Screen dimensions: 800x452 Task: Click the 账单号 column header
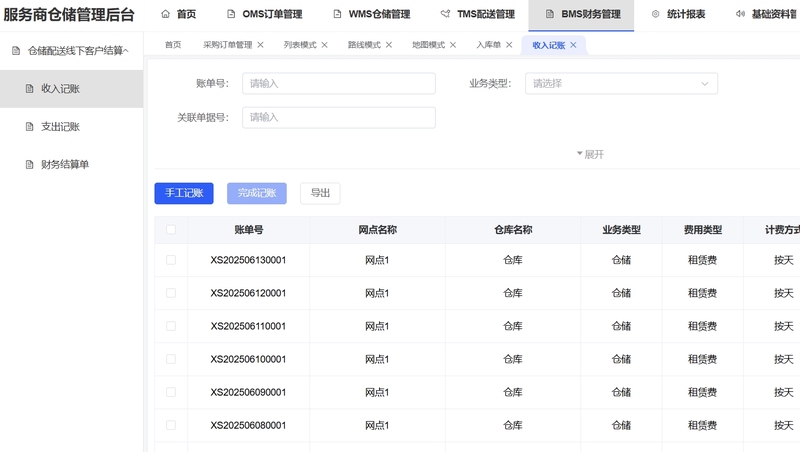[x=248, y=230]
